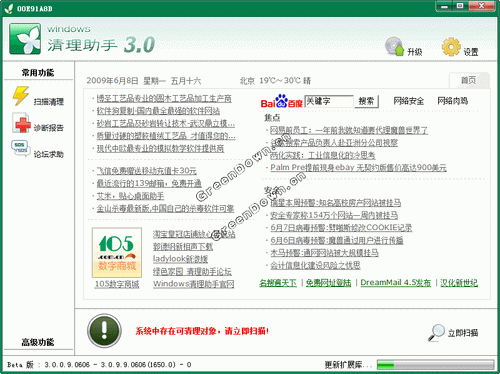
Task: Open link 砂岩工艺品及砂岩转让技术-武汉鼎立模
Action: pyautogui.click(x=166, y=123)
